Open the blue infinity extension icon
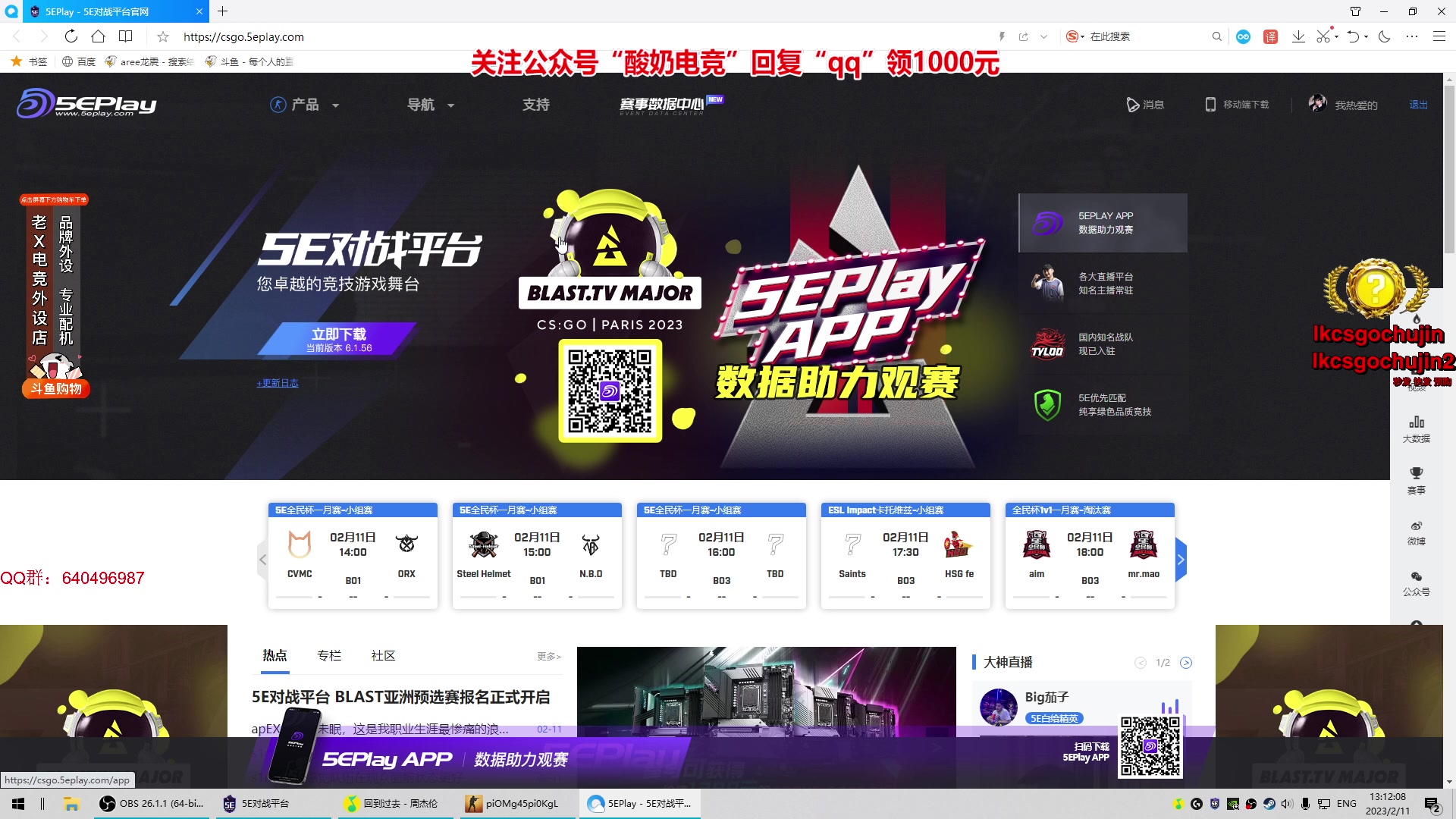This screenshot has height=819, width=1456. [x=1244, y=36]
